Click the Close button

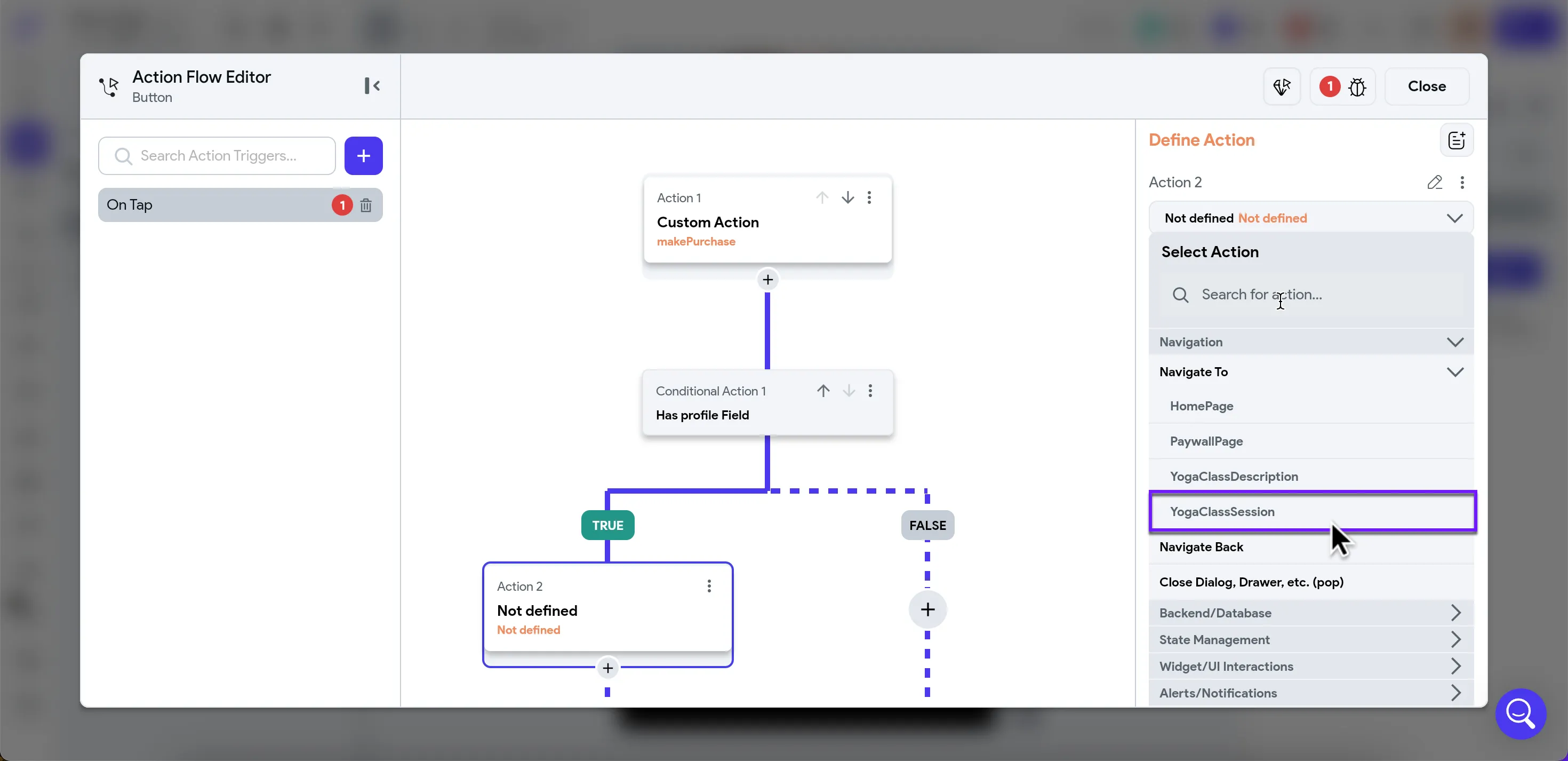click(1426, 86)
